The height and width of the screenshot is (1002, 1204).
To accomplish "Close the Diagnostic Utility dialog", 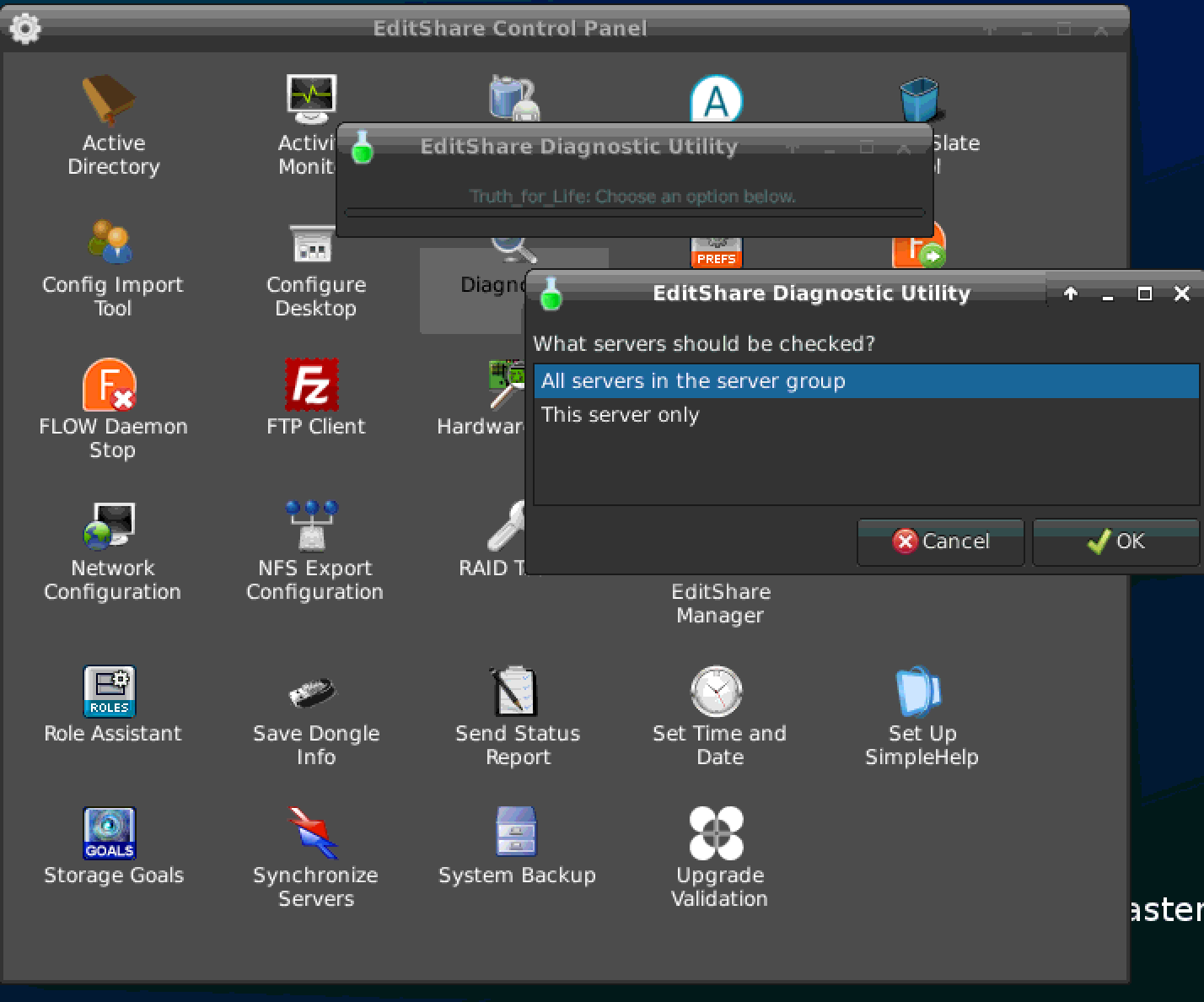I will [1182, 294].
